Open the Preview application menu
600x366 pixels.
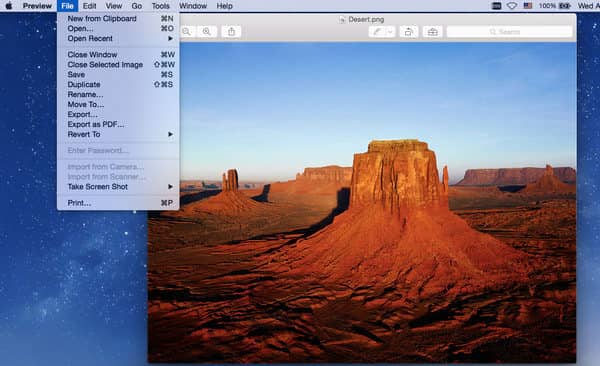click(x=37, y=6)
